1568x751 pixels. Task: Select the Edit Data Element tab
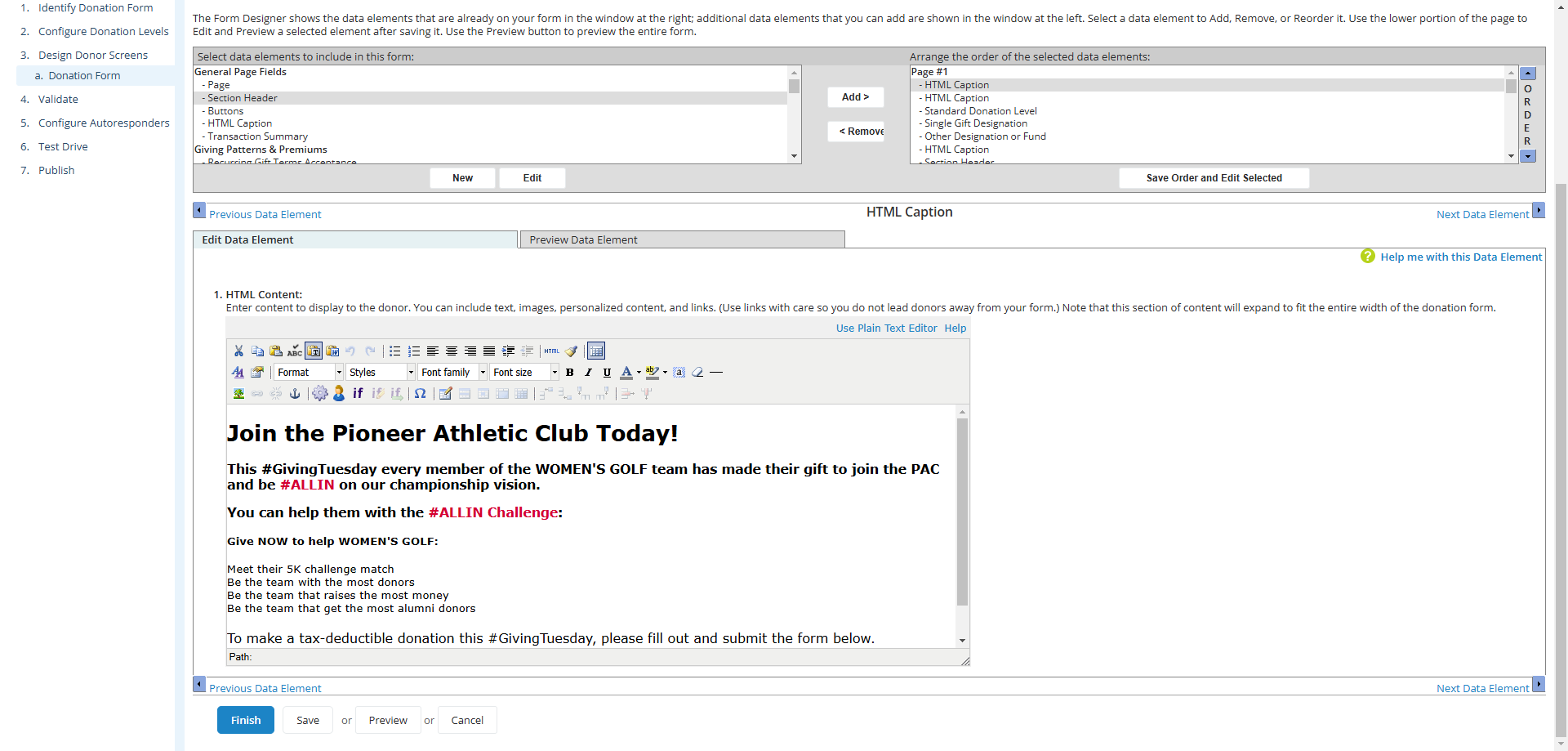[x=355, y=239]
